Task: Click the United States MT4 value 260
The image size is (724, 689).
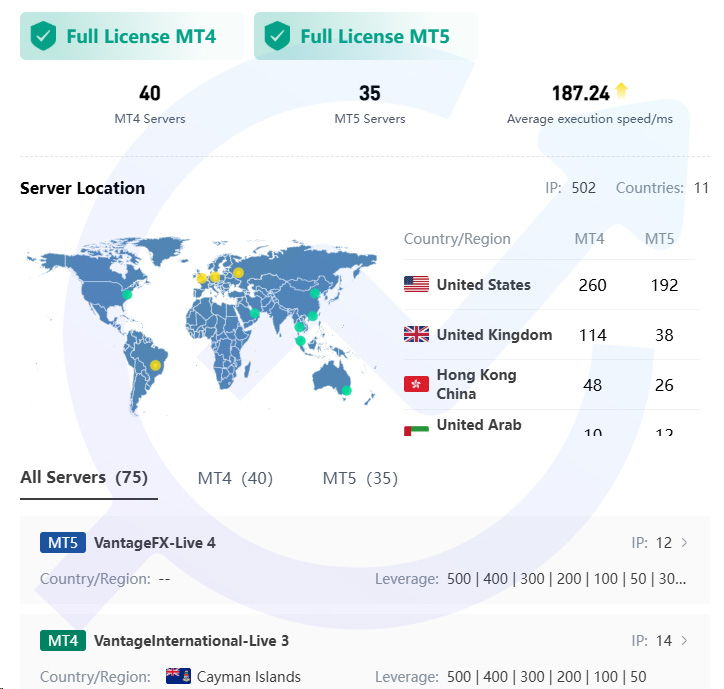Action: [592, 285]
